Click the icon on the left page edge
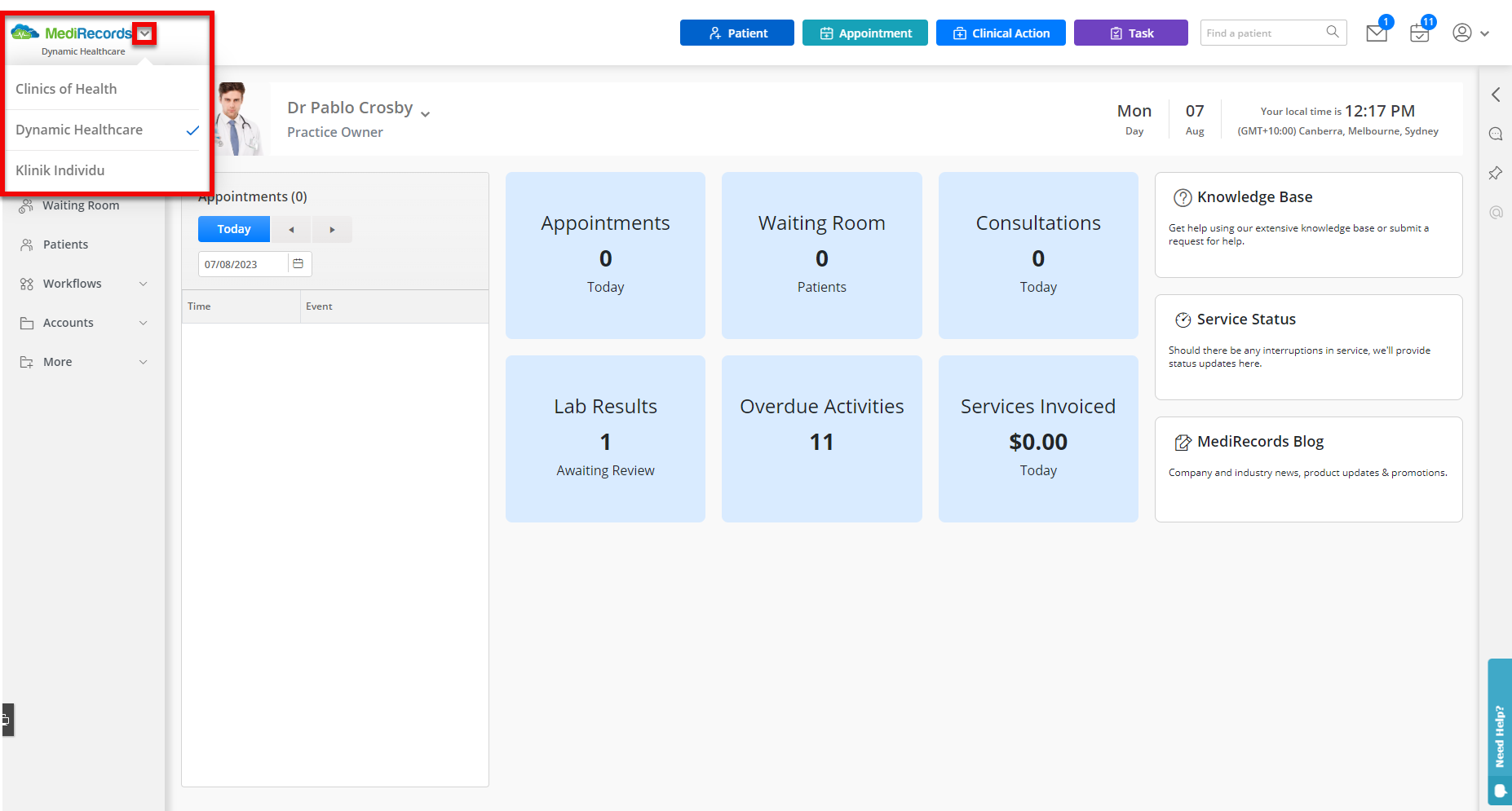 point(7,720)
